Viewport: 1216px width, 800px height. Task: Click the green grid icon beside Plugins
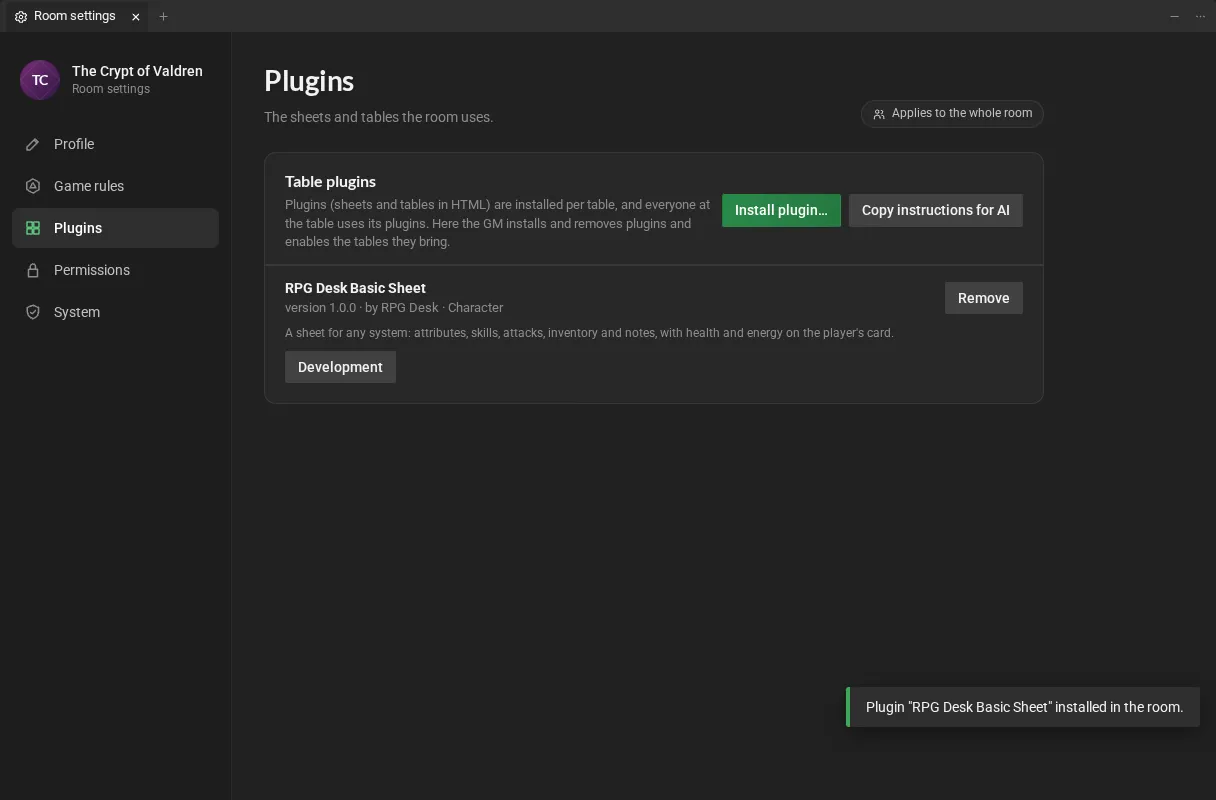33,228
